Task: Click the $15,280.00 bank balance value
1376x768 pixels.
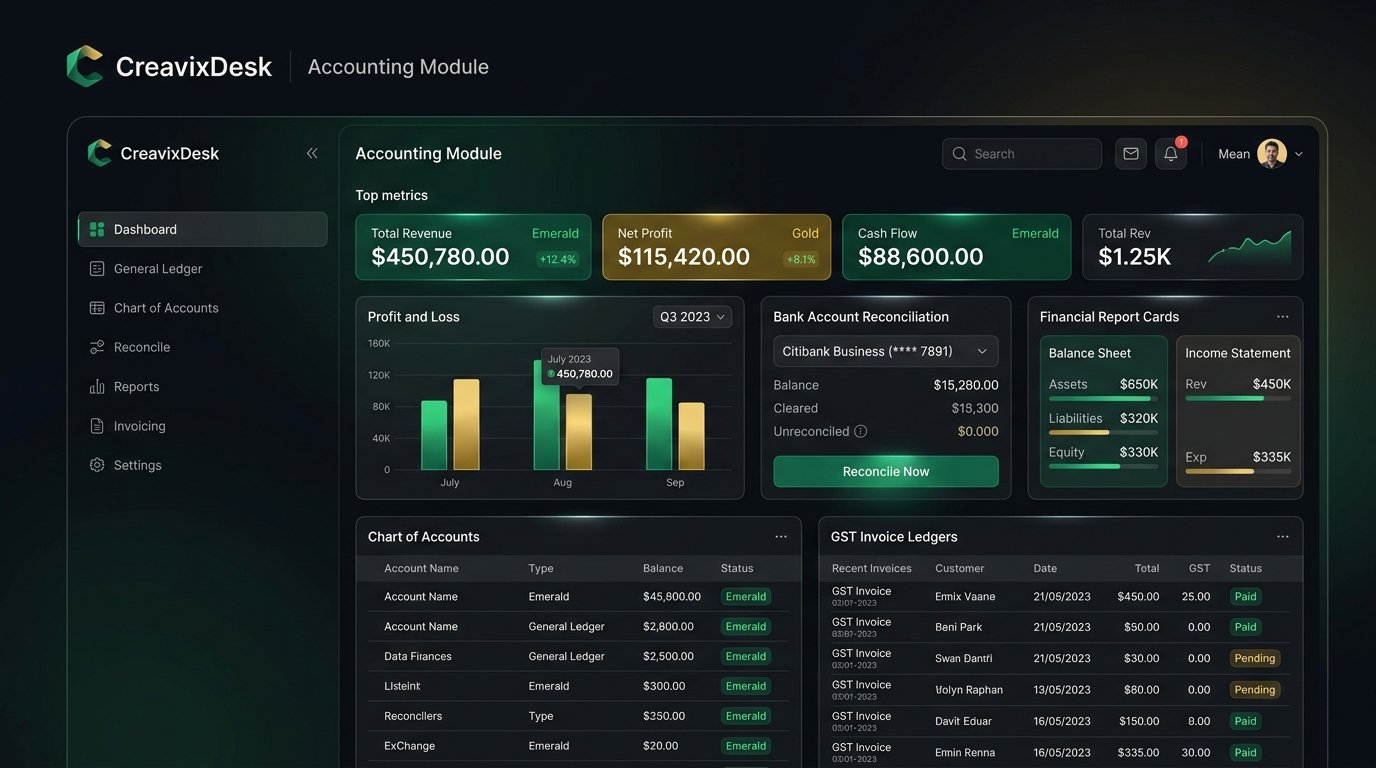Action: [966, 385]
